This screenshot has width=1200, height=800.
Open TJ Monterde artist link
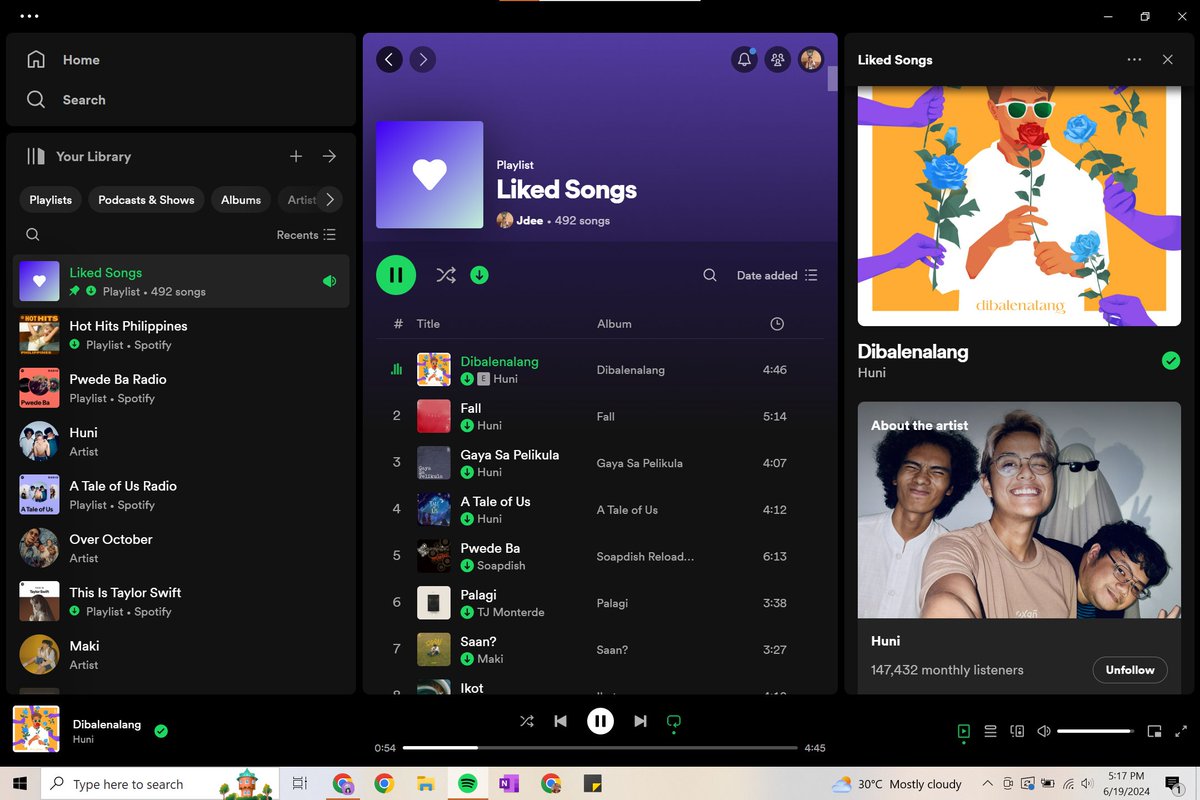click(511, 612)
